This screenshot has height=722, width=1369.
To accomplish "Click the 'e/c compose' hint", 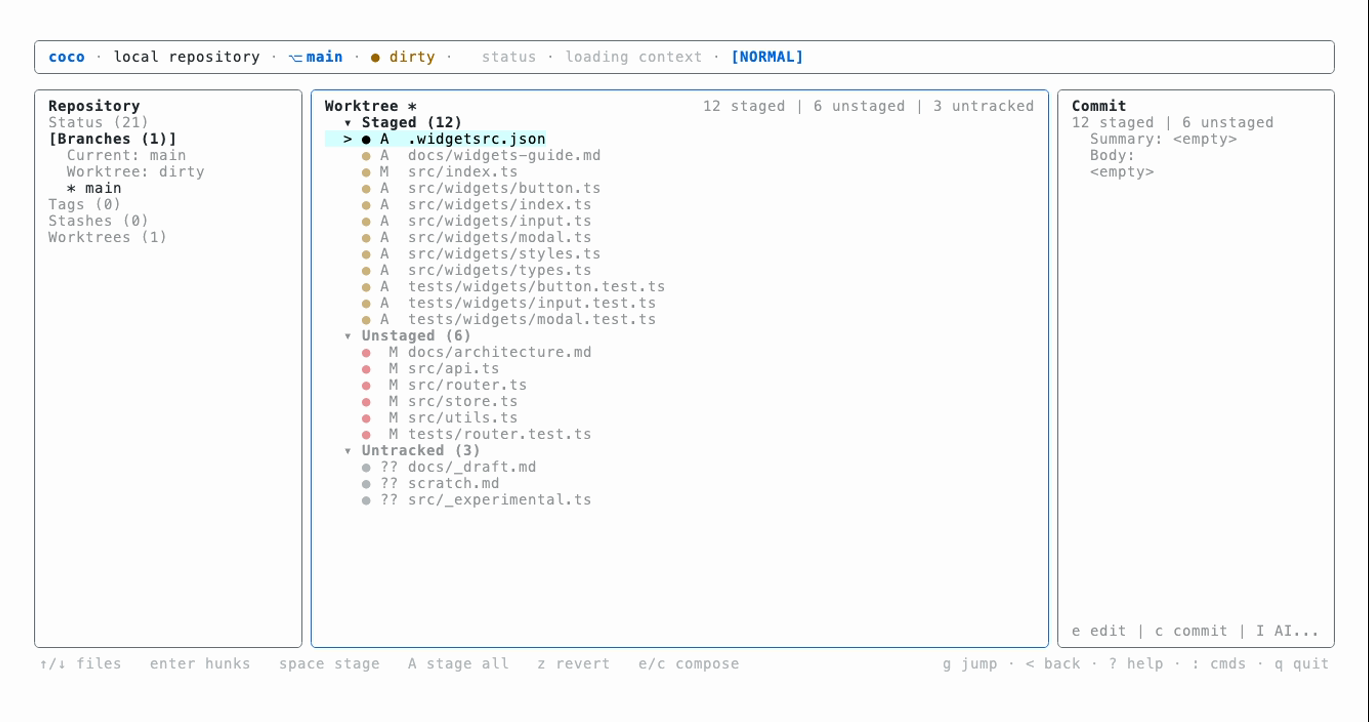I will pyautogui.click(x=689, y=664).
